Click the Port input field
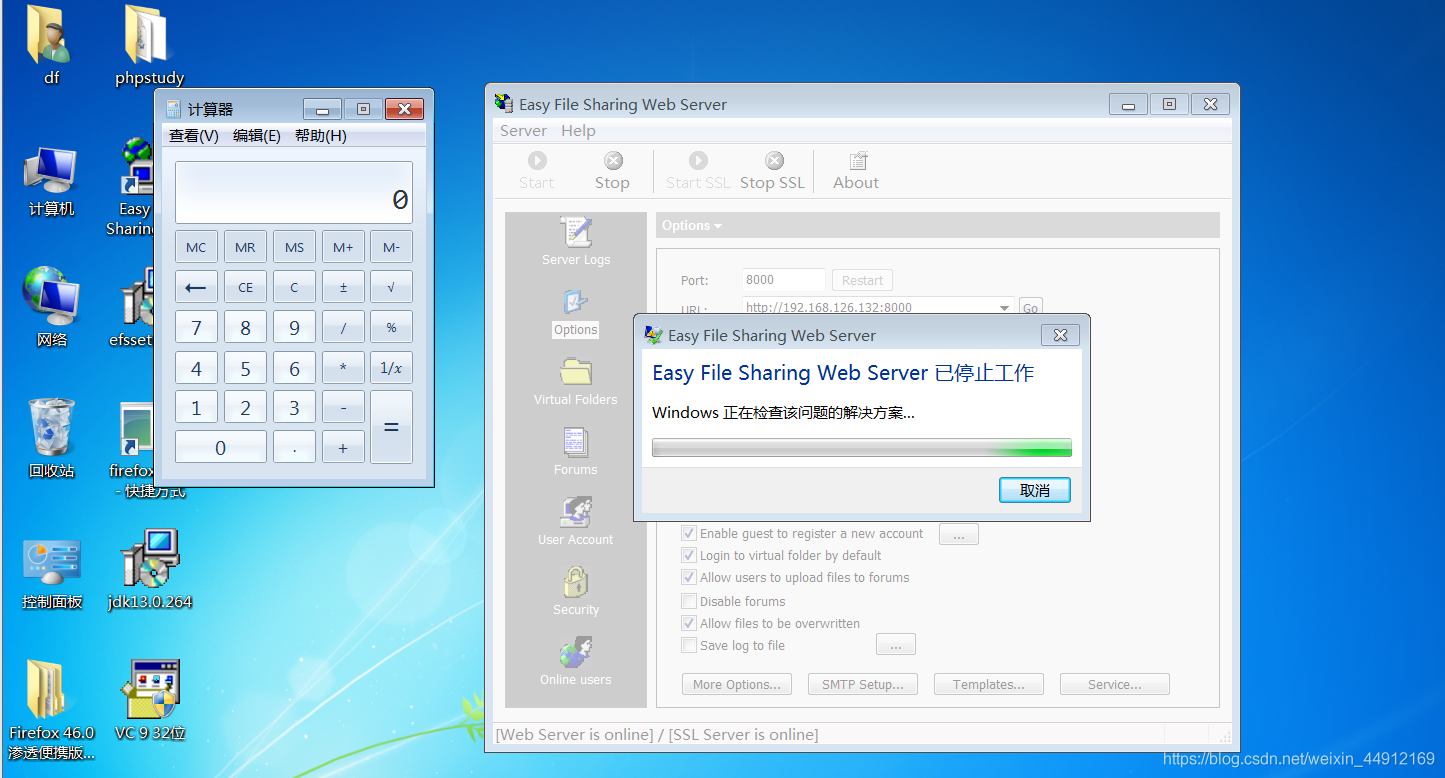 pos(784,281)
